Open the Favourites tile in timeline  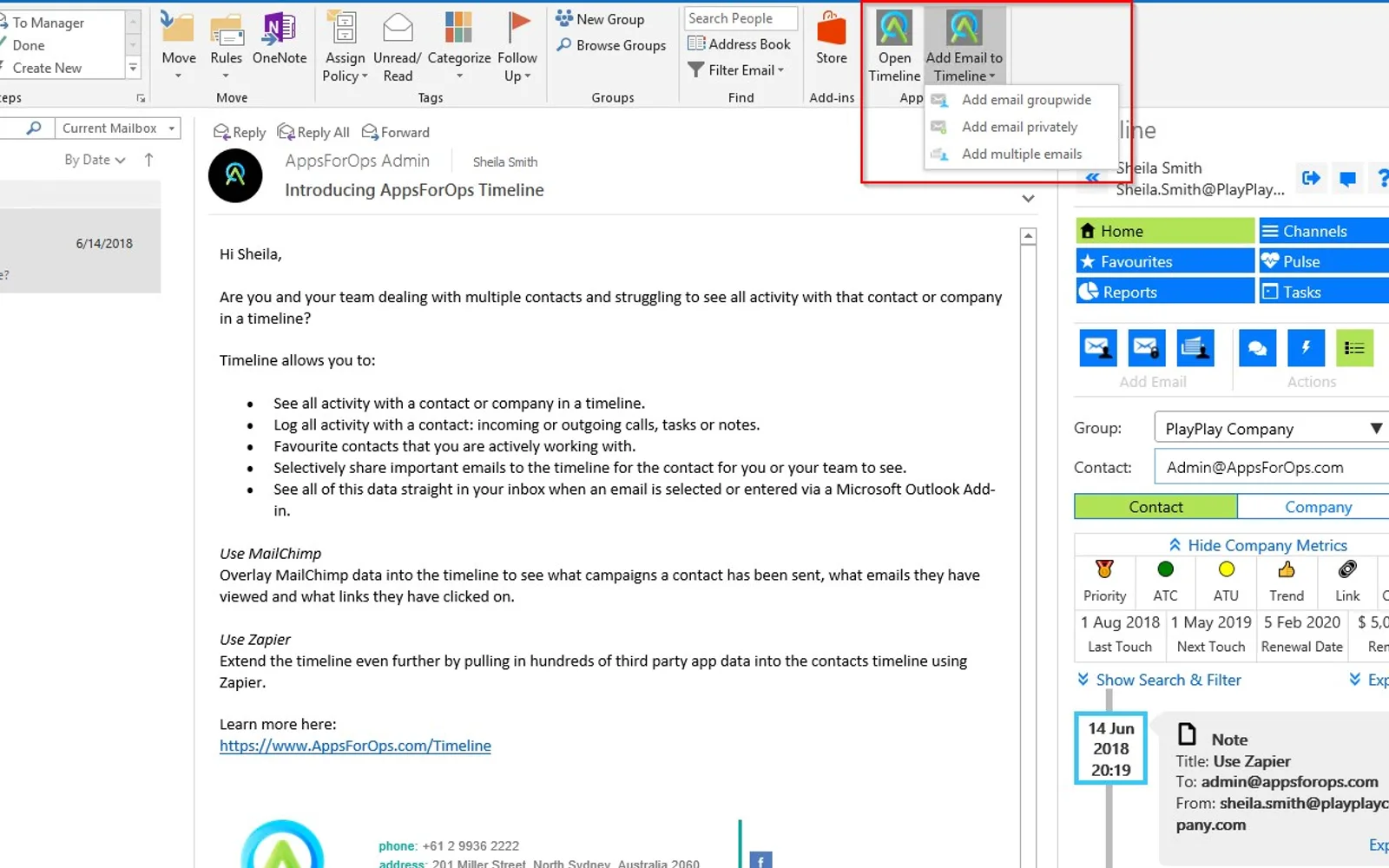[1165, 261]
